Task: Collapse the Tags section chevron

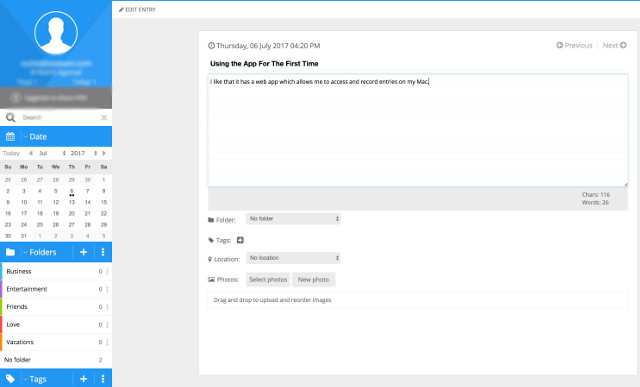Action: [25, 379]
